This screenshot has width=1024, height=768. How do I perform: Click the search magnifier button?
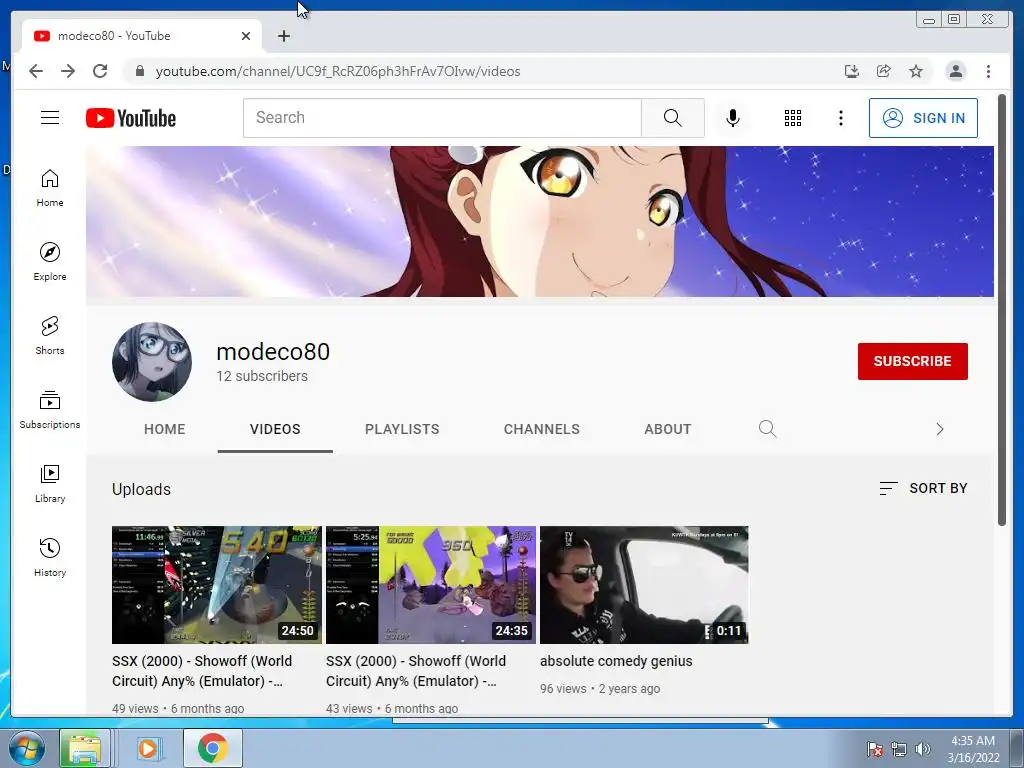click(672, 118)
